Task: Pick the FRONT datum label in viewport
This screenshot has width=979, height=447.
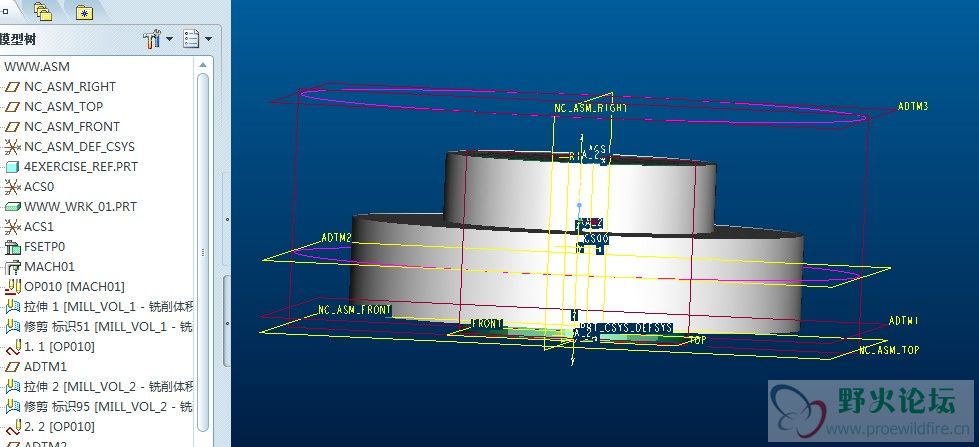Action: [487, 324]
